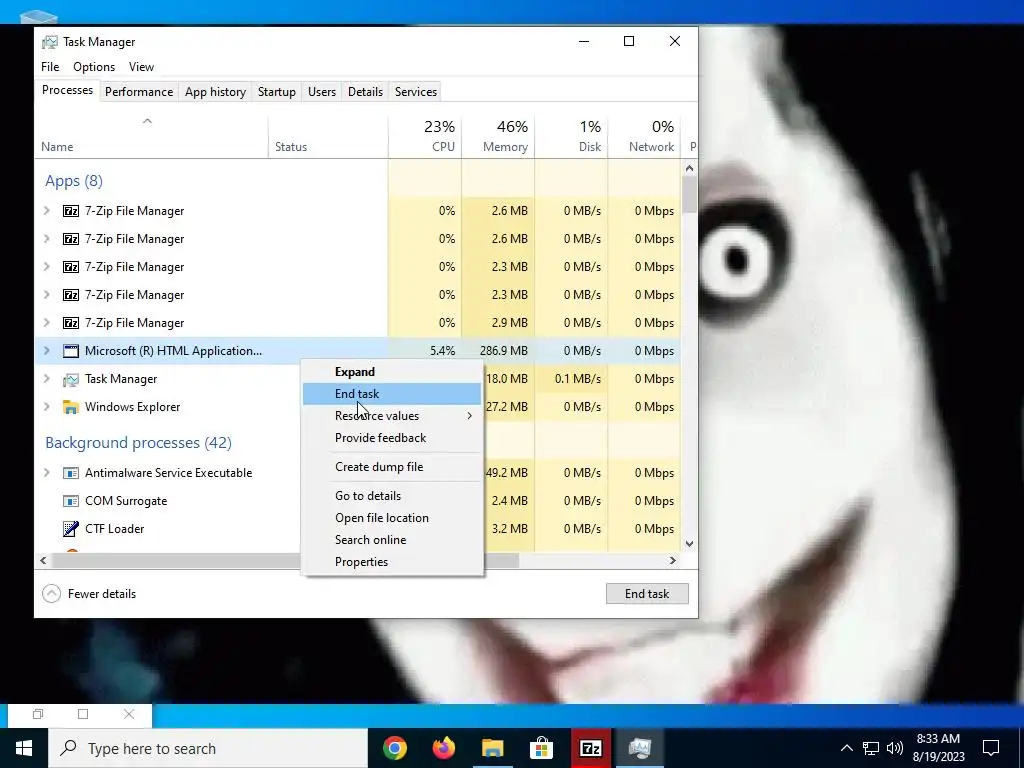1024x768 pixels.
Task: Switch to the Services tab
Action: click(416, 92)
